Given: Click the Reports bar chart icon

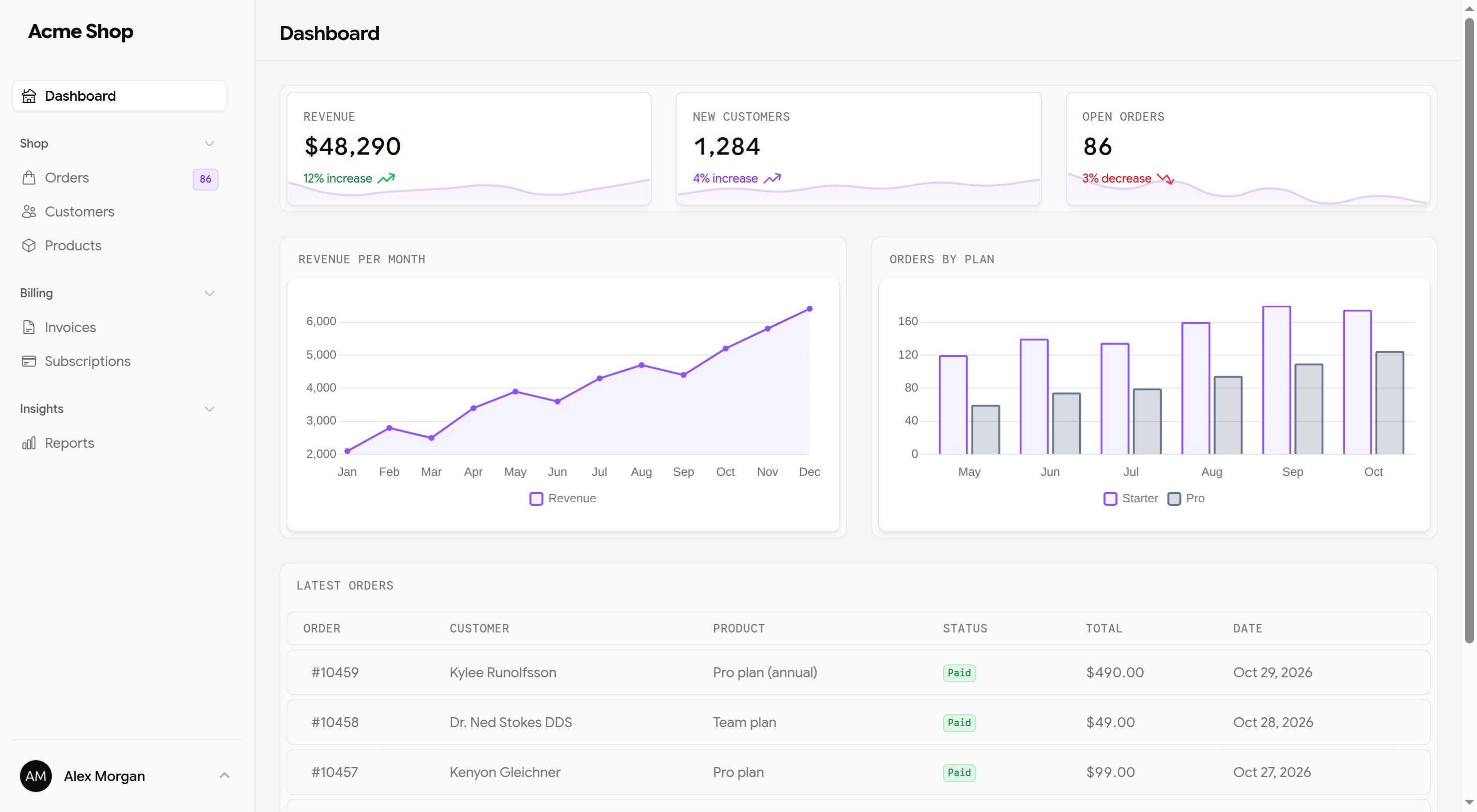Looking at the screenshot, I should tap(28, 443).
